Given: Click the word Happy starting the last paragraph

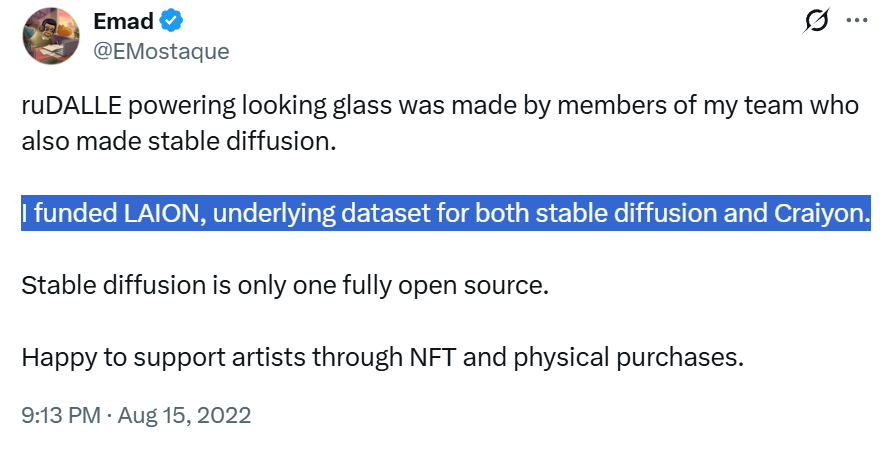Looking at the screenshot, I should click(x=53, y=357).
